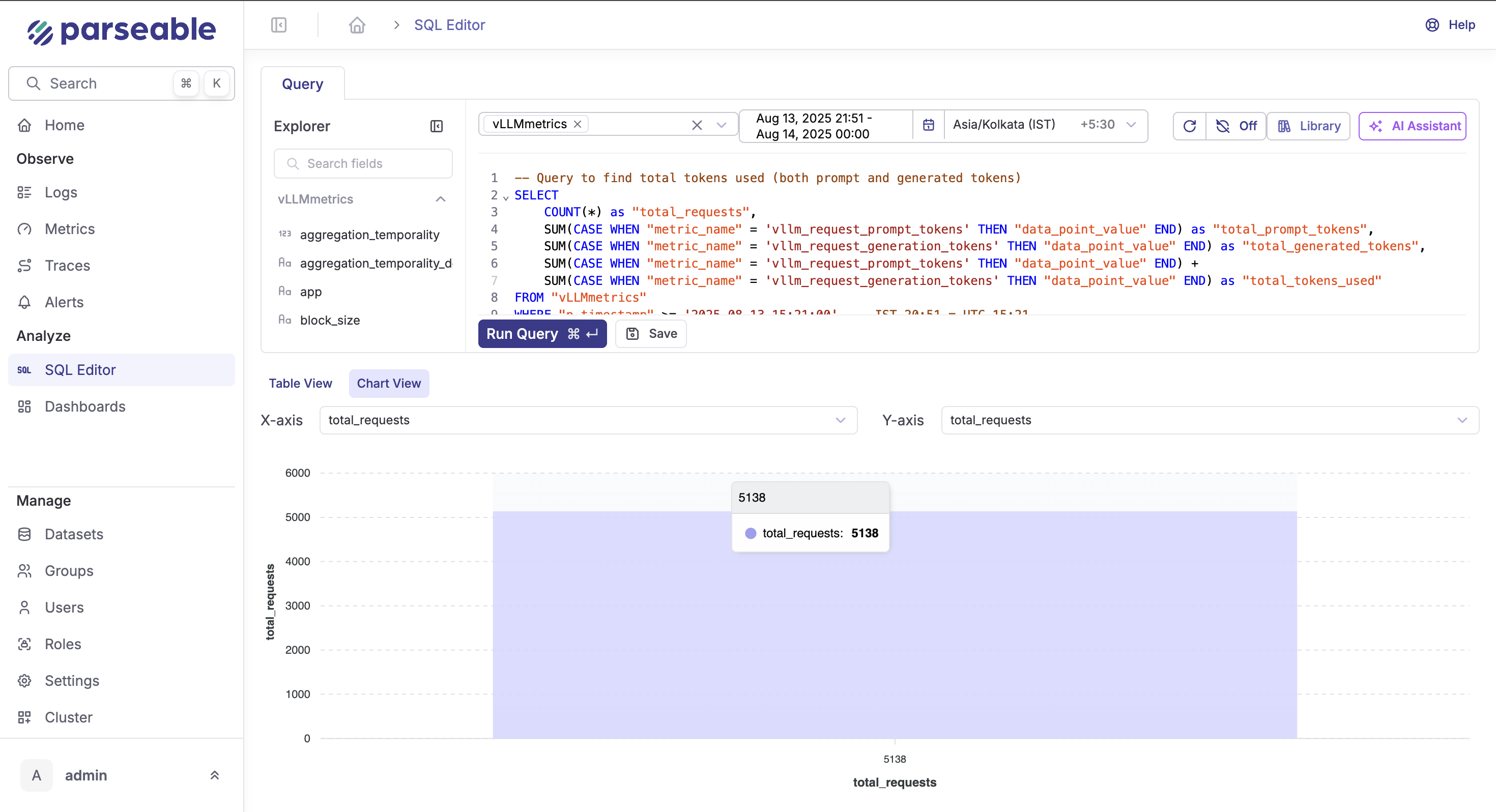Click the sidebar search magnifier icon
Viewport: 1496px width, 812px height.
[34, 83]
